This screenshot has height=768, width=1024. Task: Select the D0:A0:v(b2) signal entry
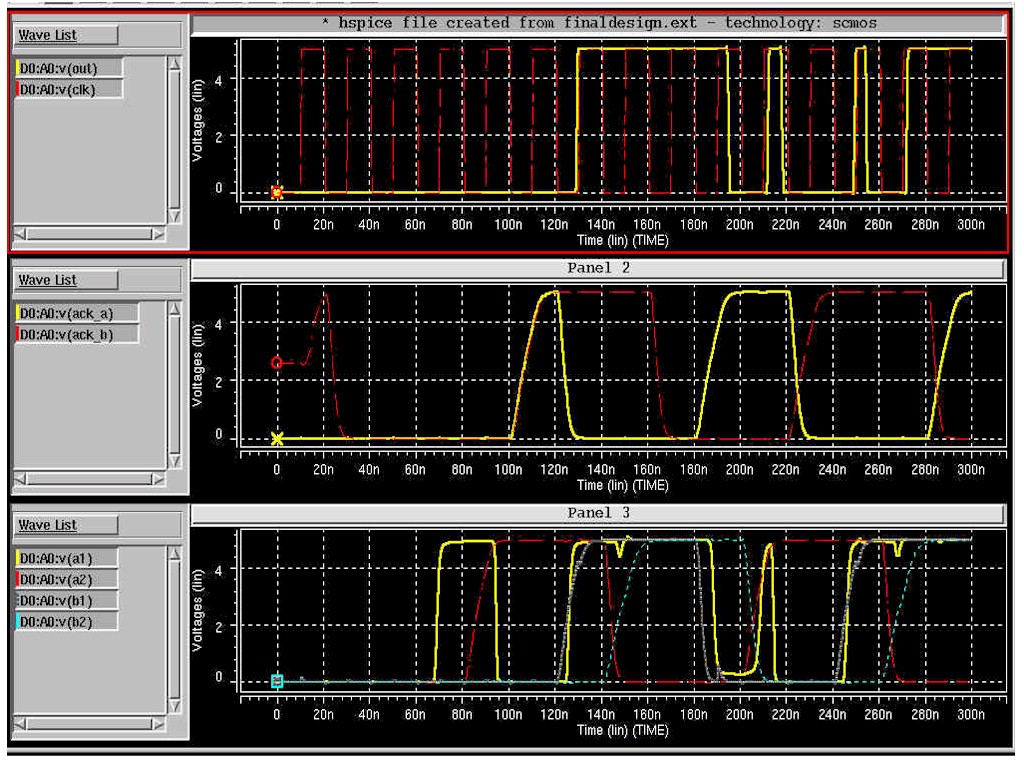pos(67,621)
